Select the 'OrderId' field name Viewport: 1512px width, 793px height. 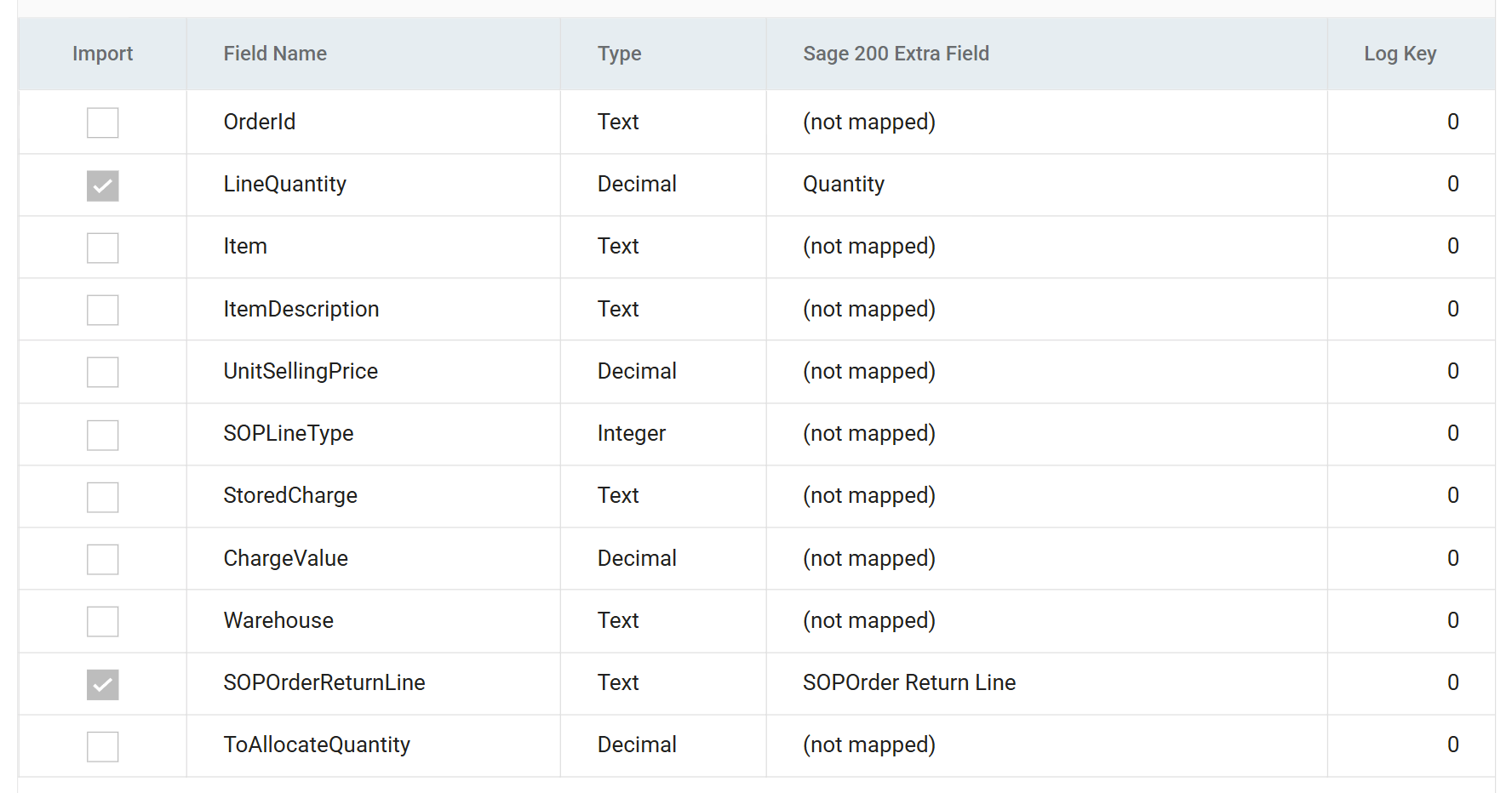260,122
